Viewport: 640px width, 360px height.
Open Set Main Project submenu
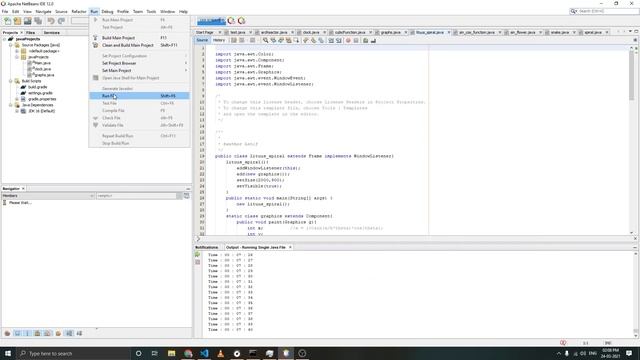pos(139,71)
